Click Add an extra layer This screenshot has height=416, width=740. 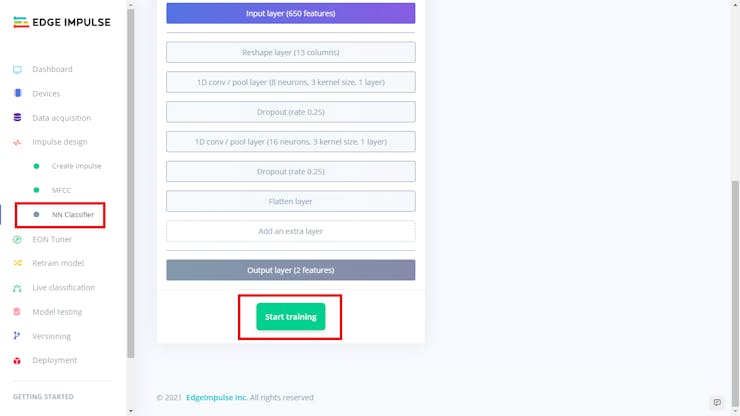pos(290,231)
